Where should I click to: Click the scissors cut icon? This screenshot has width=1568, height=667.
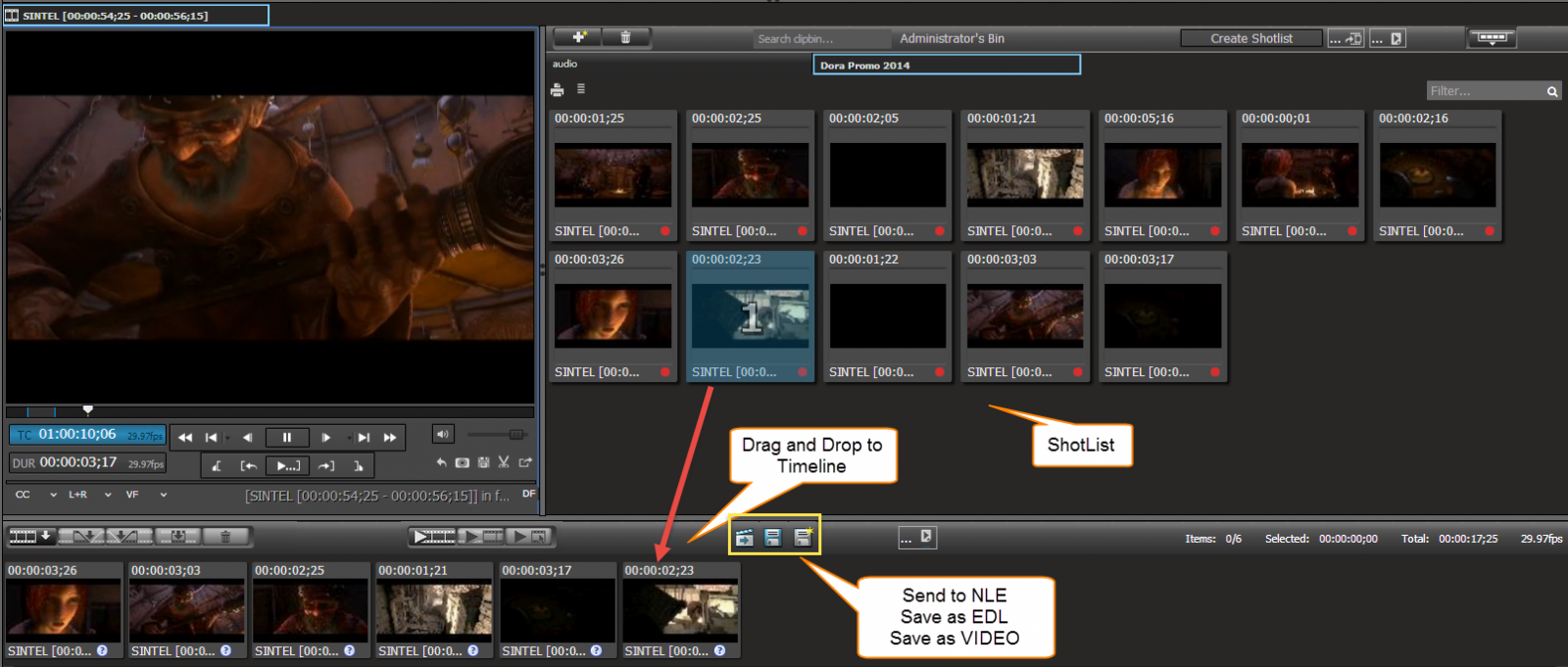pos(504,462)
